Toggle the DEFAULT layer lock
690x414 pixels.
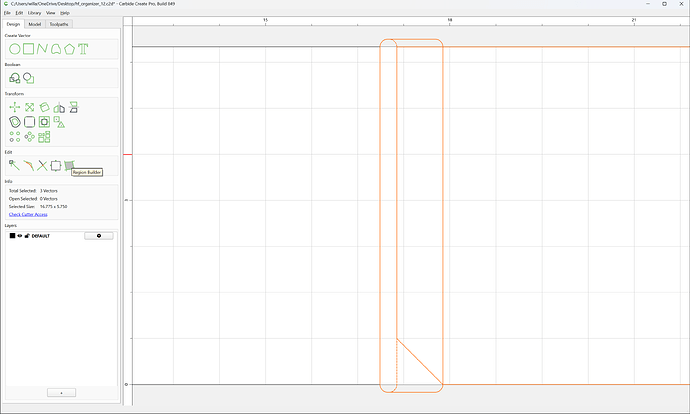[27, 236]
